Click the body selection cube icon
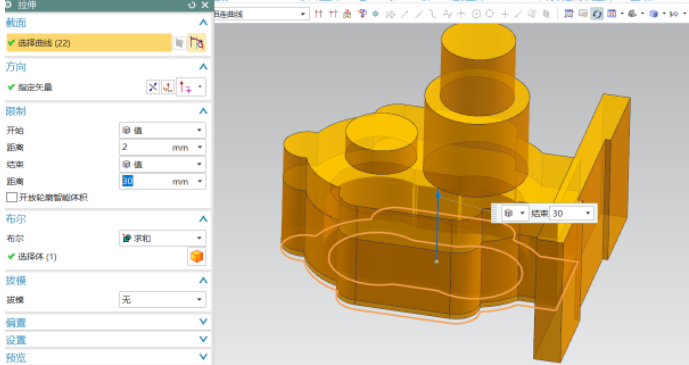Image resolution: width=689 pixels, height=365 pixels. point(197,256)
